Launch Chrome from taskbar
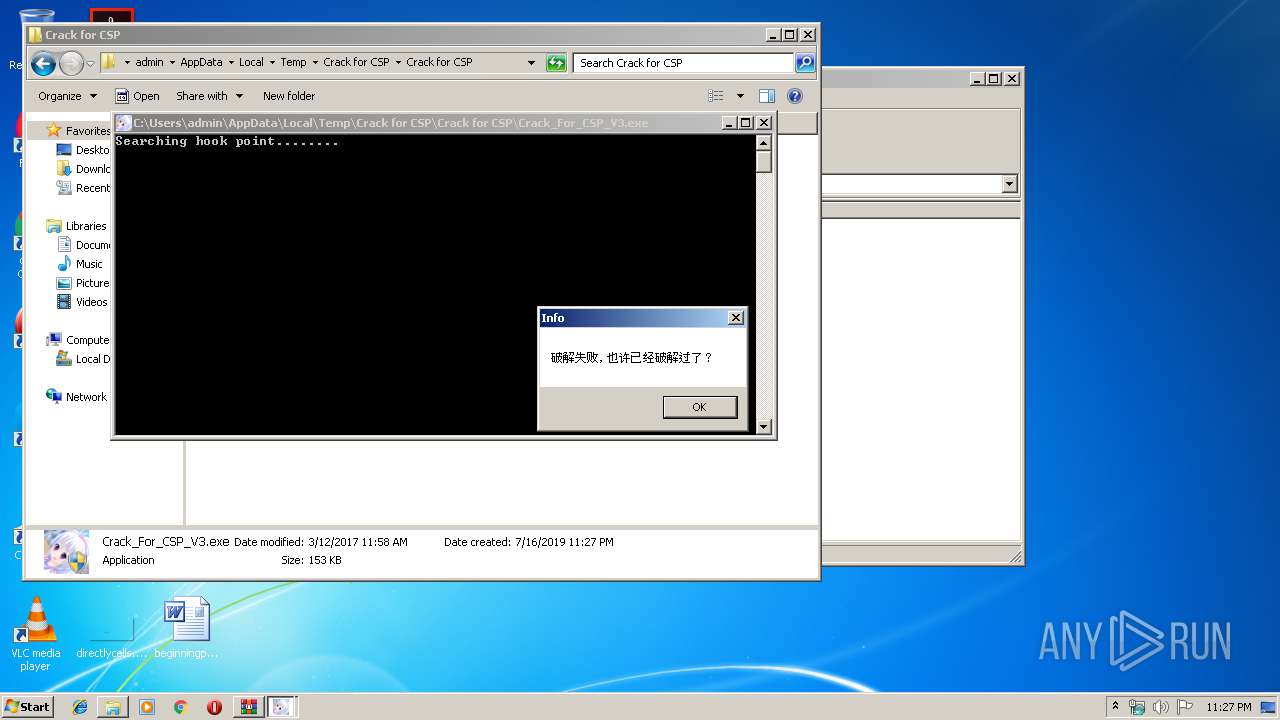Image resolution: width=1280 pixels, height=720 pixels. coord(180,707)
